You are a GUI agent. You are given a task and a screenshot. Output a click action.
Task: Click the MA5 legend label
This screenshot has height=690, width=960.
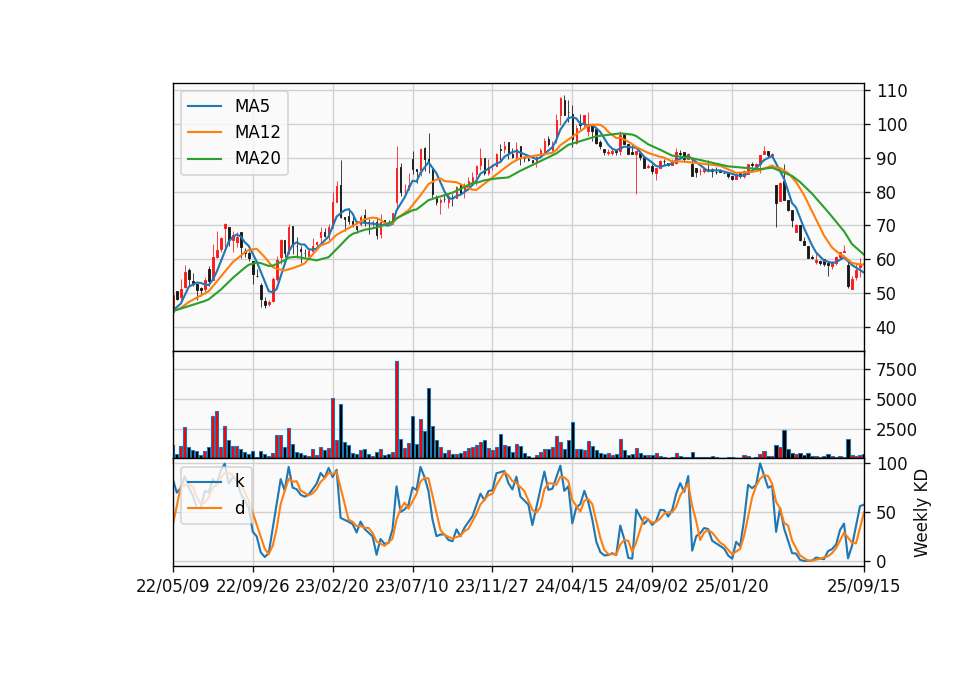[252, 106]
